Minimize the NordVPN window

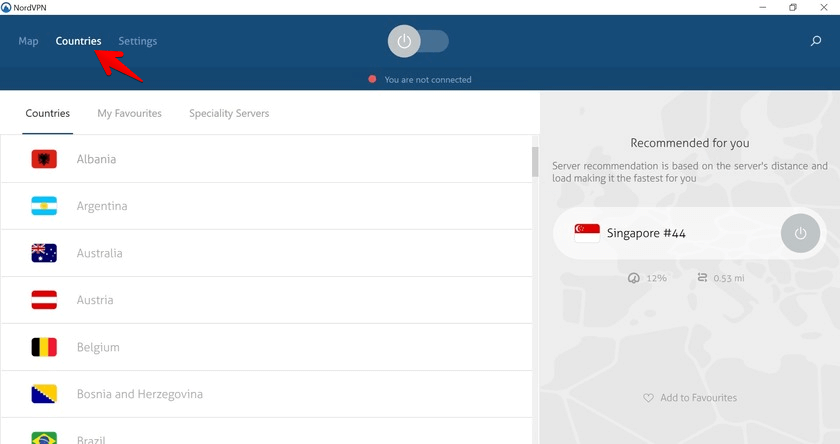click(762, 7)
